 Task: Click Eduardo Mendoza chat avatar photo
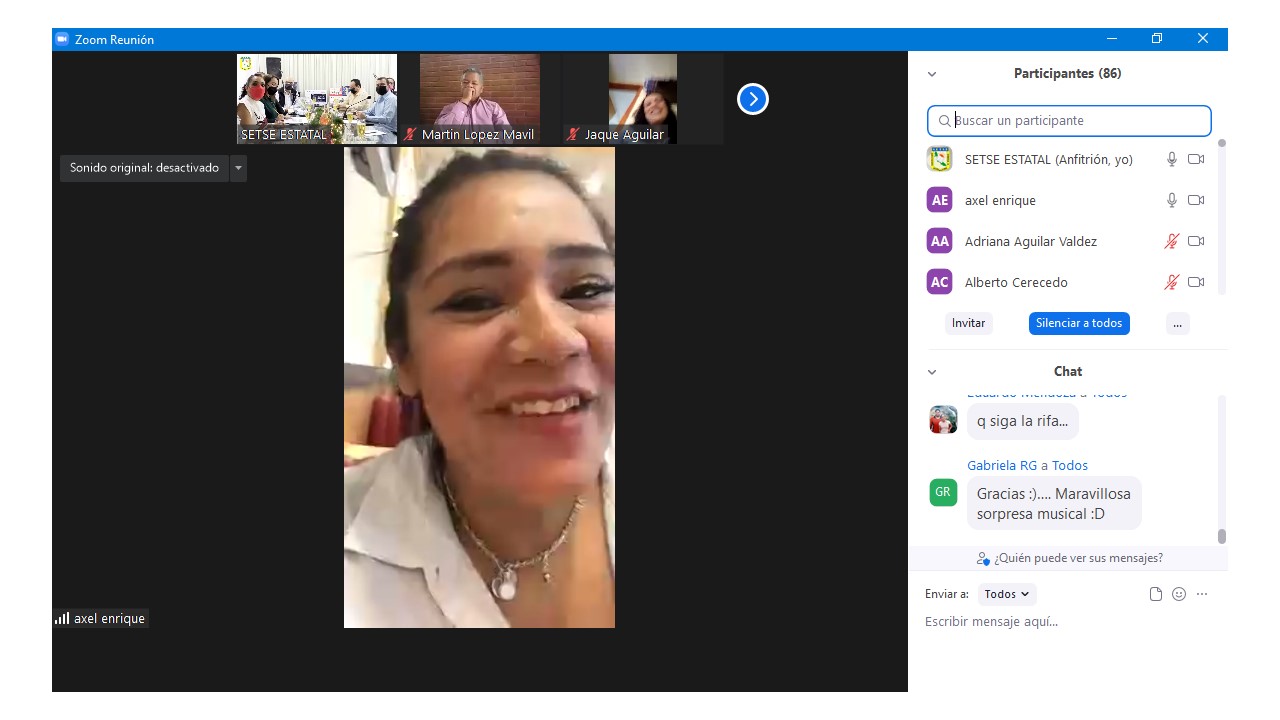[x=943, y=420]
